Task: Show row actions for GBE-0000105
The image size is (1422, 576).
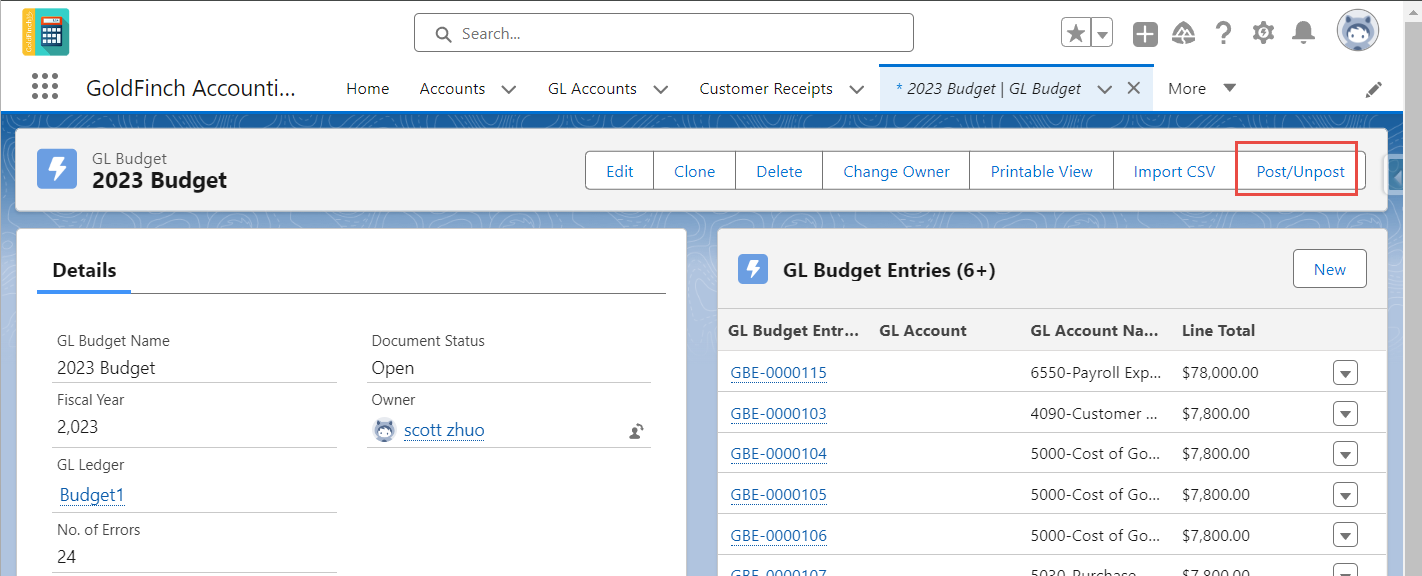Action: pyautogui.click(x=1345, y=494)
